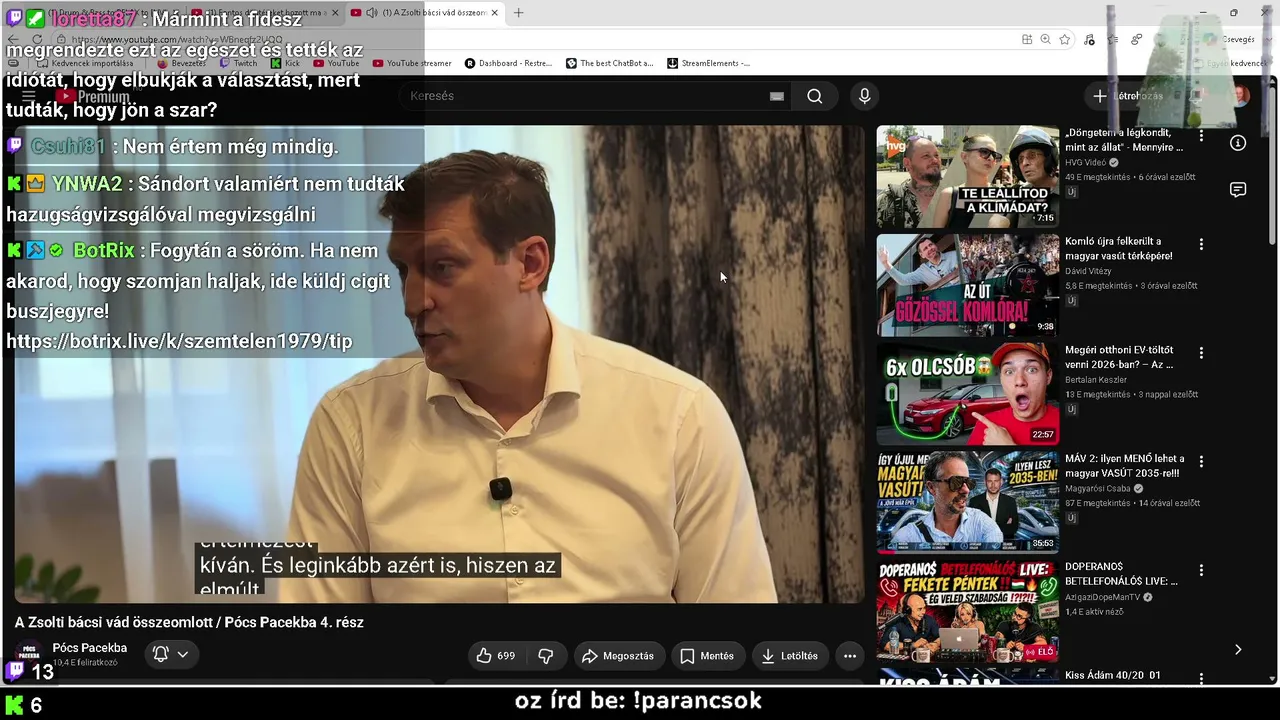Open options menu for 'Kiss Ádám 40/20' video
The height and width of the screenshot is (720, 1280).
(x=1201, y=678)
